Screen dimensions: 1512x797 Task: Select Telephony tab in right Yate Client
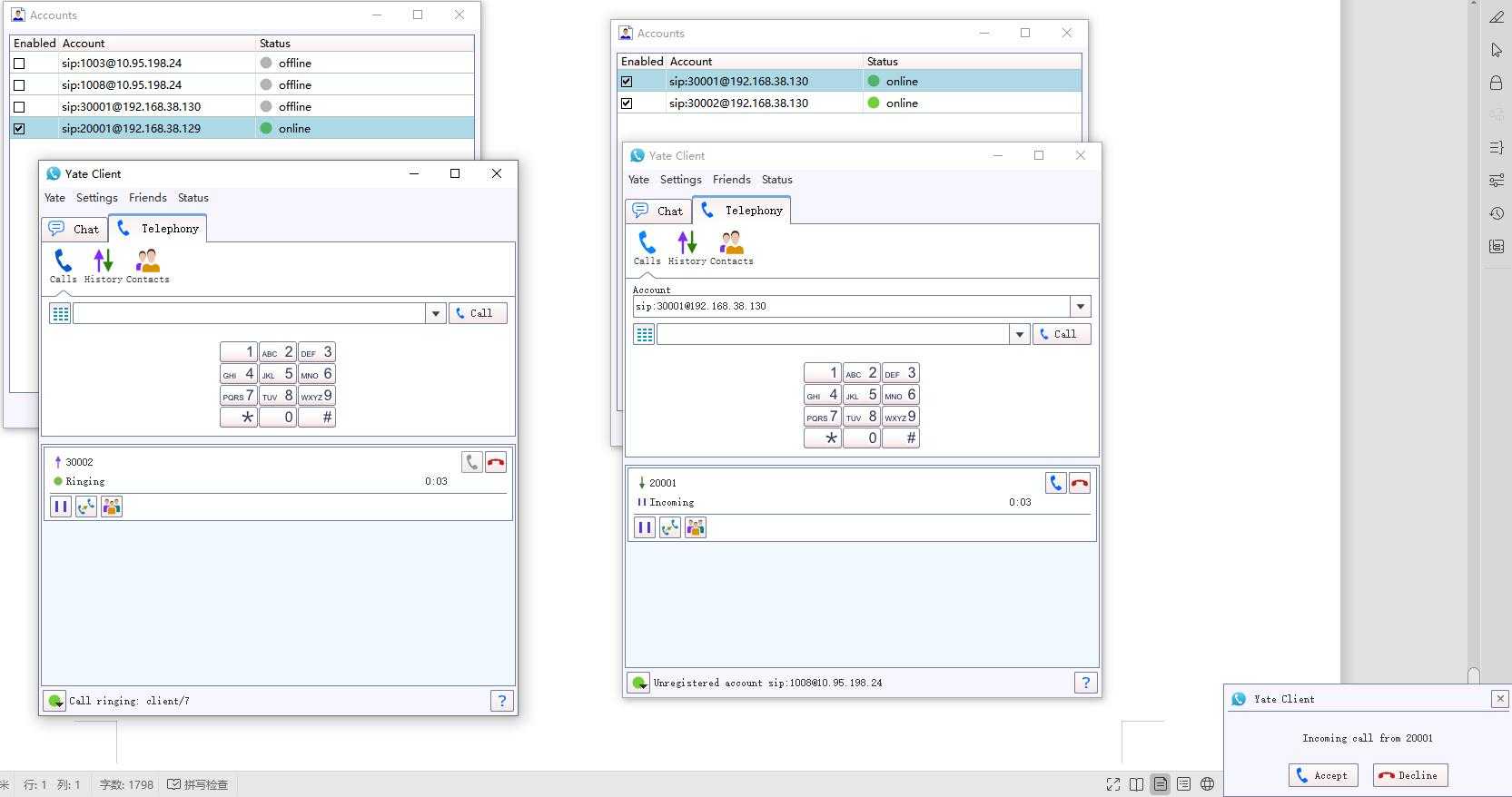click(x=742, y=210)
